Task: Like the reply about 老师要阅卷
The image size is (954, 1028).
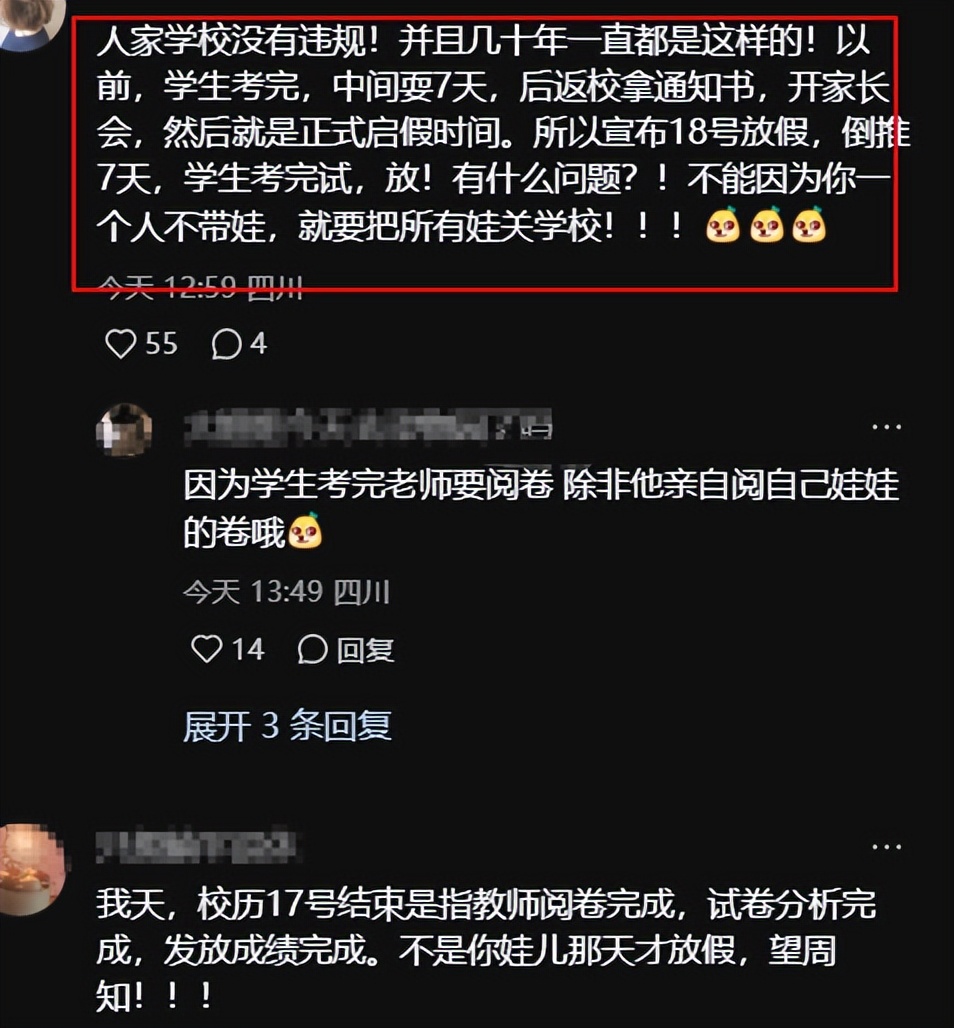Action: coord(207,649)
